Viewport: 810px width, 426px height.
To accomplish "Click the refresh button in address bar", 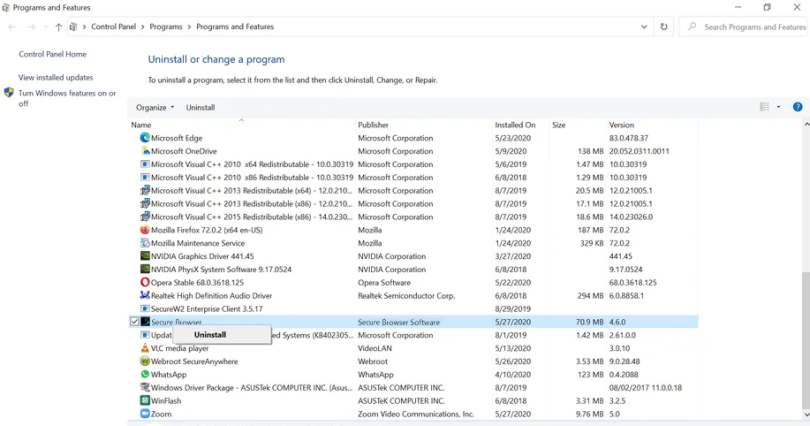I will (x=664, y=26).
